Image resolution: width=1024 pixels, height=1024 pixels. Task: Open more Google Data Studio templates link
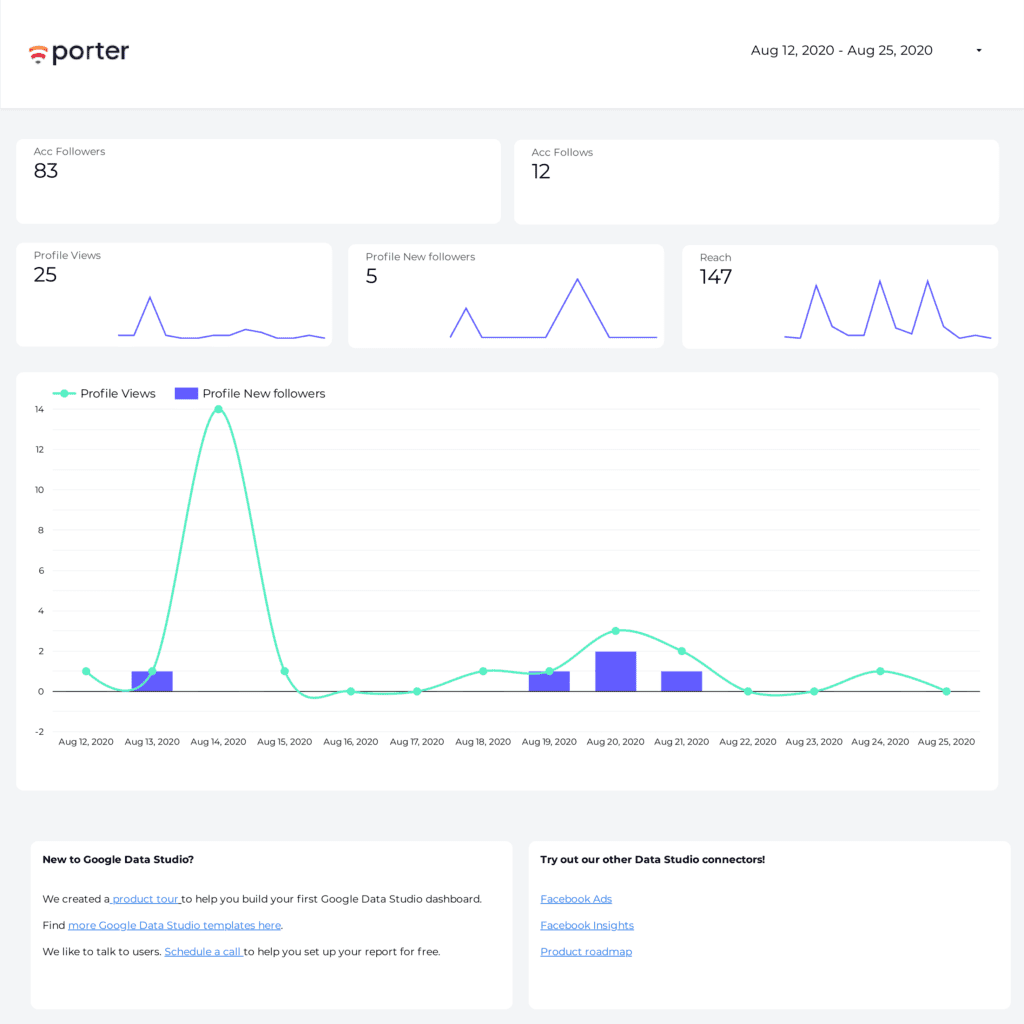174,925
